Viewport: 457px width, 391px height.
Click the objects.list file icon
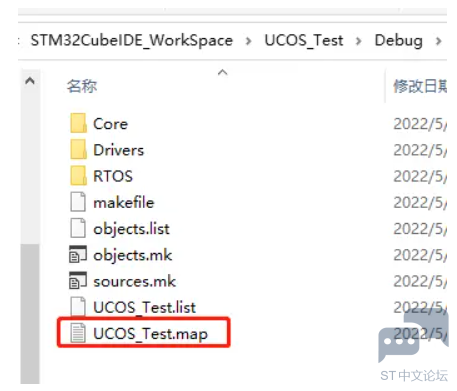point(78,228)
